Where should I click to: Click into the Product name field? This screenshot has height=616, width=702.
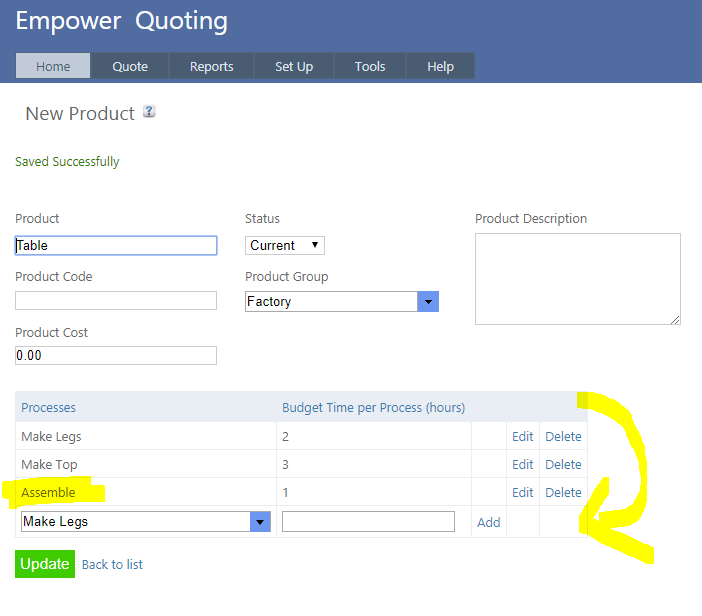(x=116, y=245)
